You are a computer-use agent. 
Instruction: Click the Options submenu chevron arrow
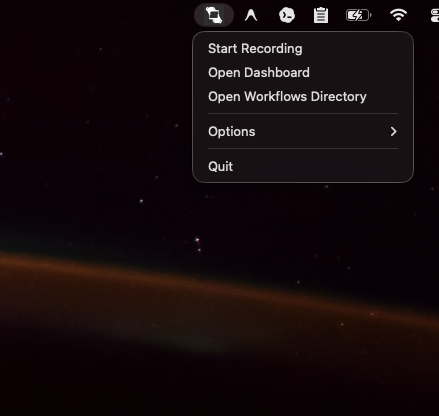[393, 132]
